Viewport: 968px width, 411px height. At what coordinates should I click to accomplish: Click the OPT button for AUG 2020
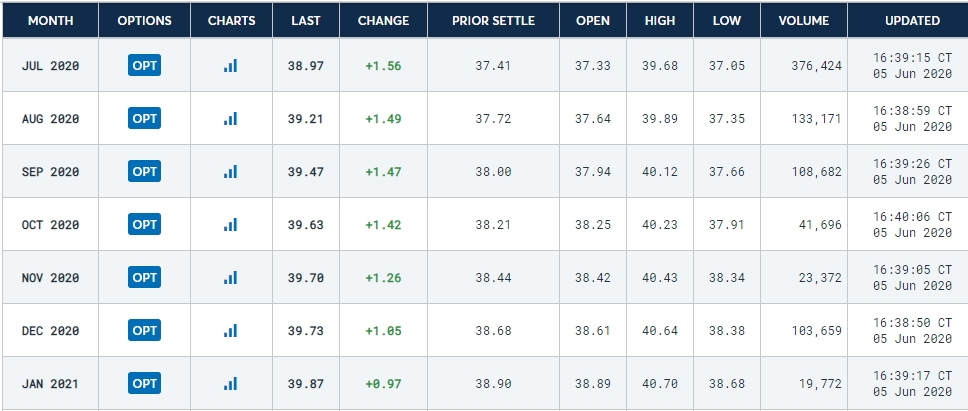click(144, 118)
